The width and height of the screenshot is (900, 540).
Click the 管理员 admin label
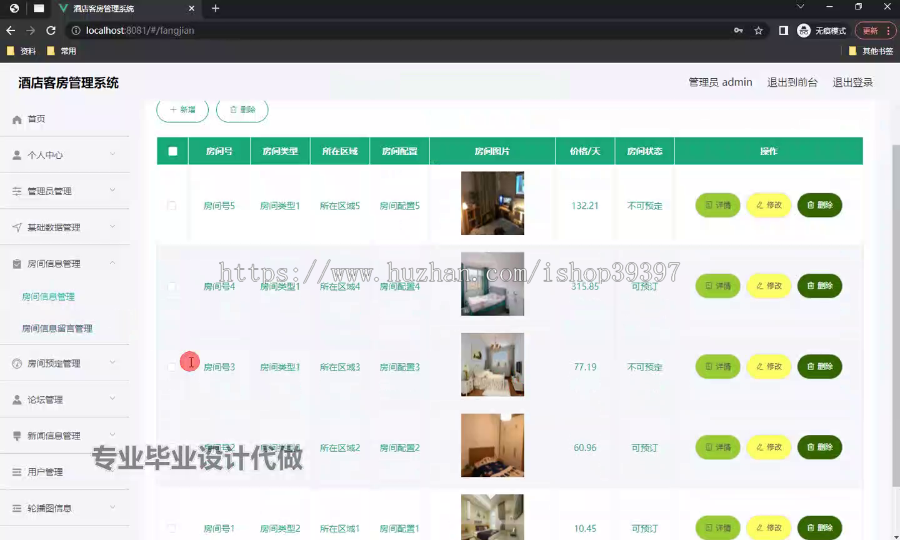720,83
